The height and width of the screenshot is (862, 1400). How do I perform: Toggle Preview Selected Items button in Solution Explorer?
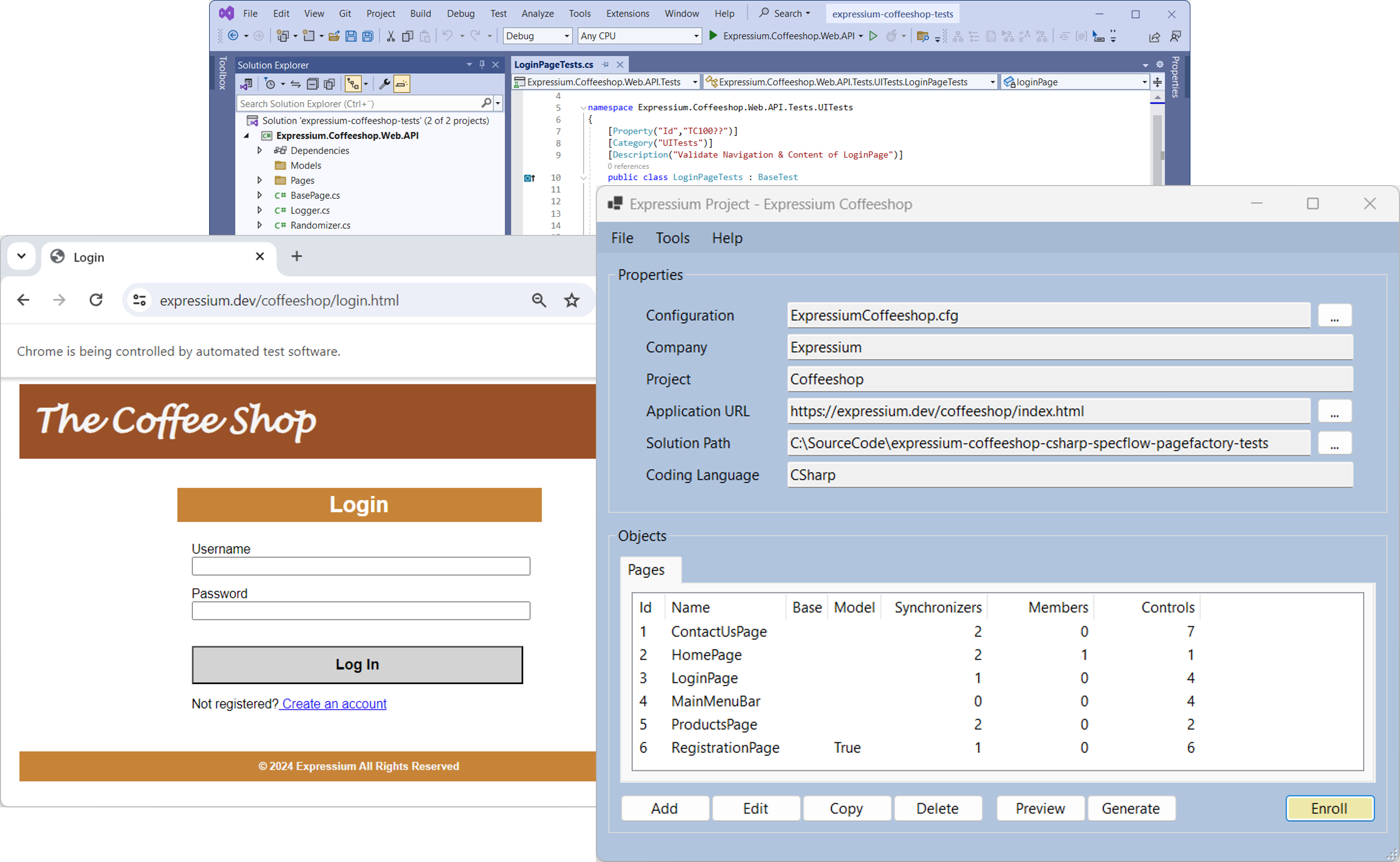point(401,84)
